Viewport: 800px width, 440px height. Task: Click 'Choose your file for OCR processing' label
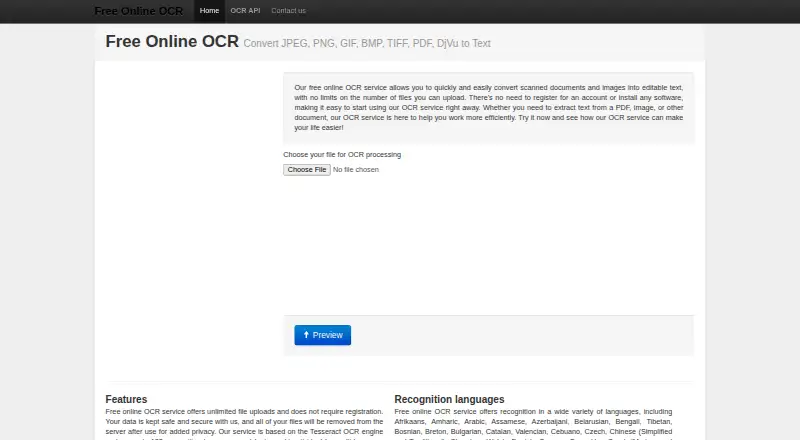(342, 155)
